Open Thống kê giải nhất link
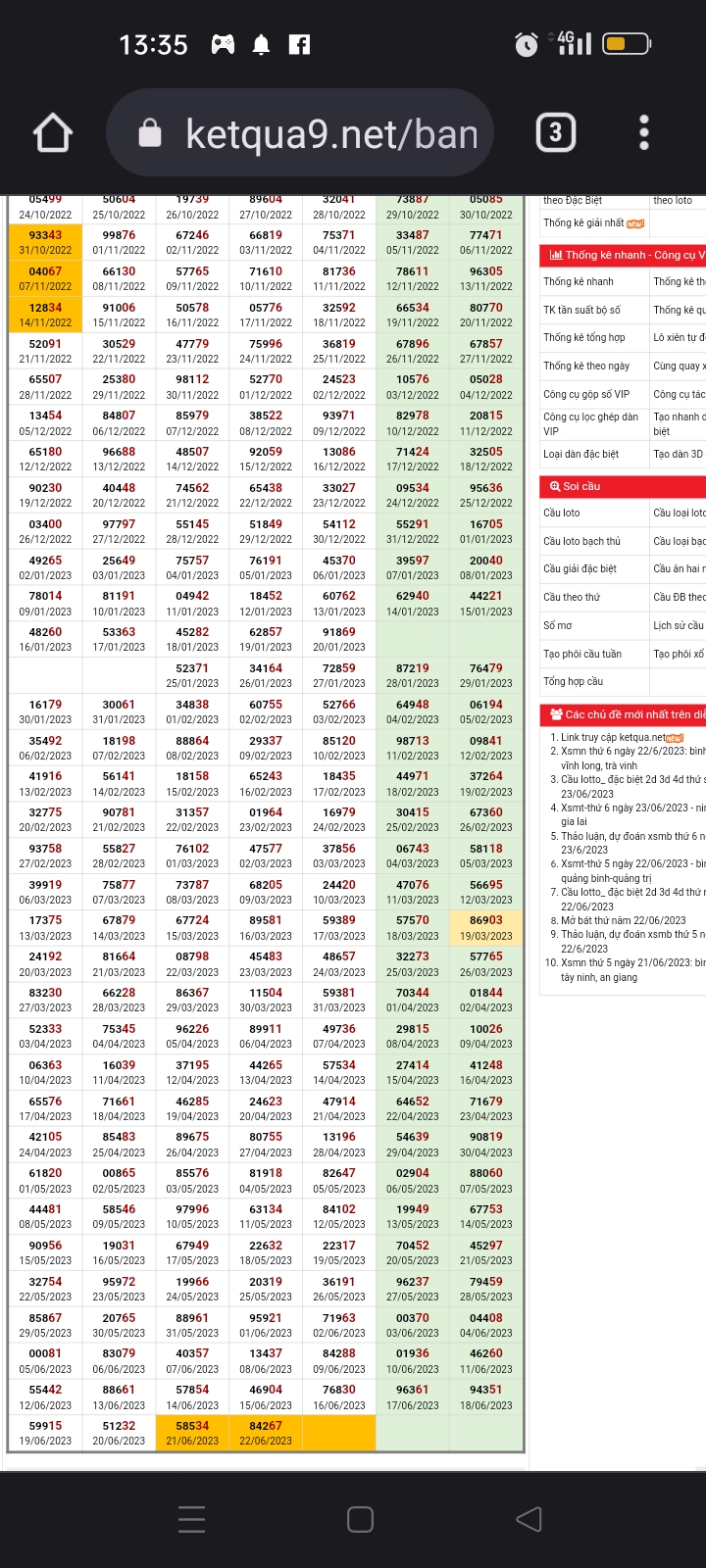Image resolution: width=706 pixels, height=1568 pixels. pyautogui.click(x=583, y=223)
